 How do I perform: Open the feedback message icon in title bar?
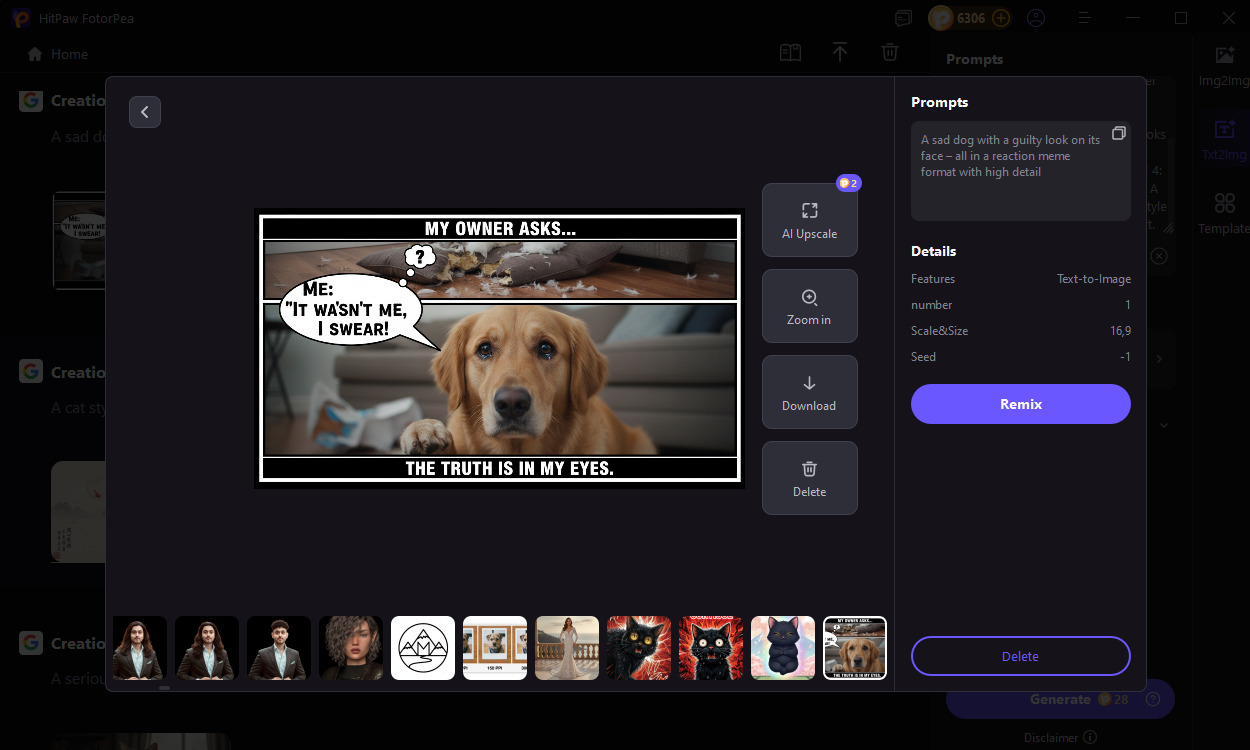(904, 18)
